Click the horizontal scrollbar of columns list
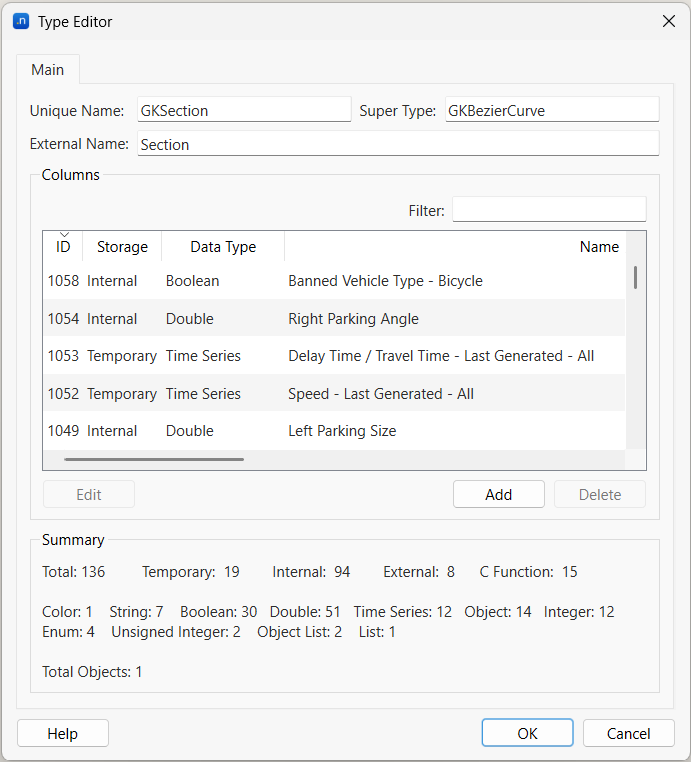 click(x=154, y=459)
